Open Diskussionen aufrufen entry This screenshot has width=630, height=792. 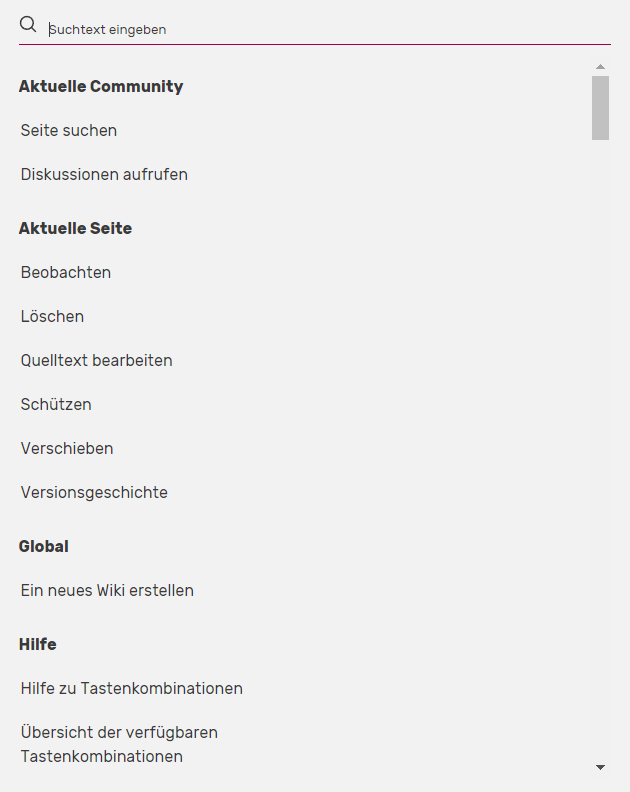(104, 174)
